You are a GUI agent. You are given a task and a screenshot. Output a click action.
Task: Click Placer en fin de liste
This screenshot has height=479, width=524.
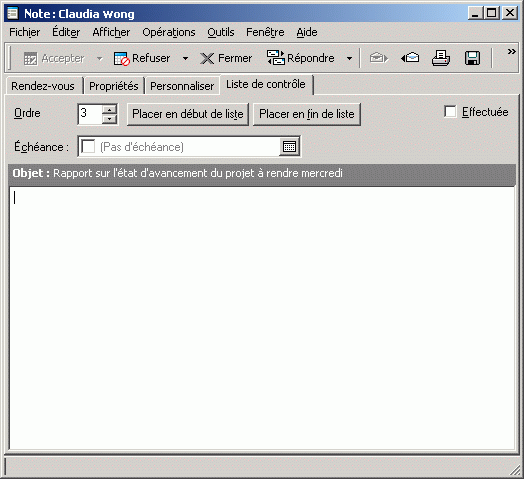coord(307,114)
